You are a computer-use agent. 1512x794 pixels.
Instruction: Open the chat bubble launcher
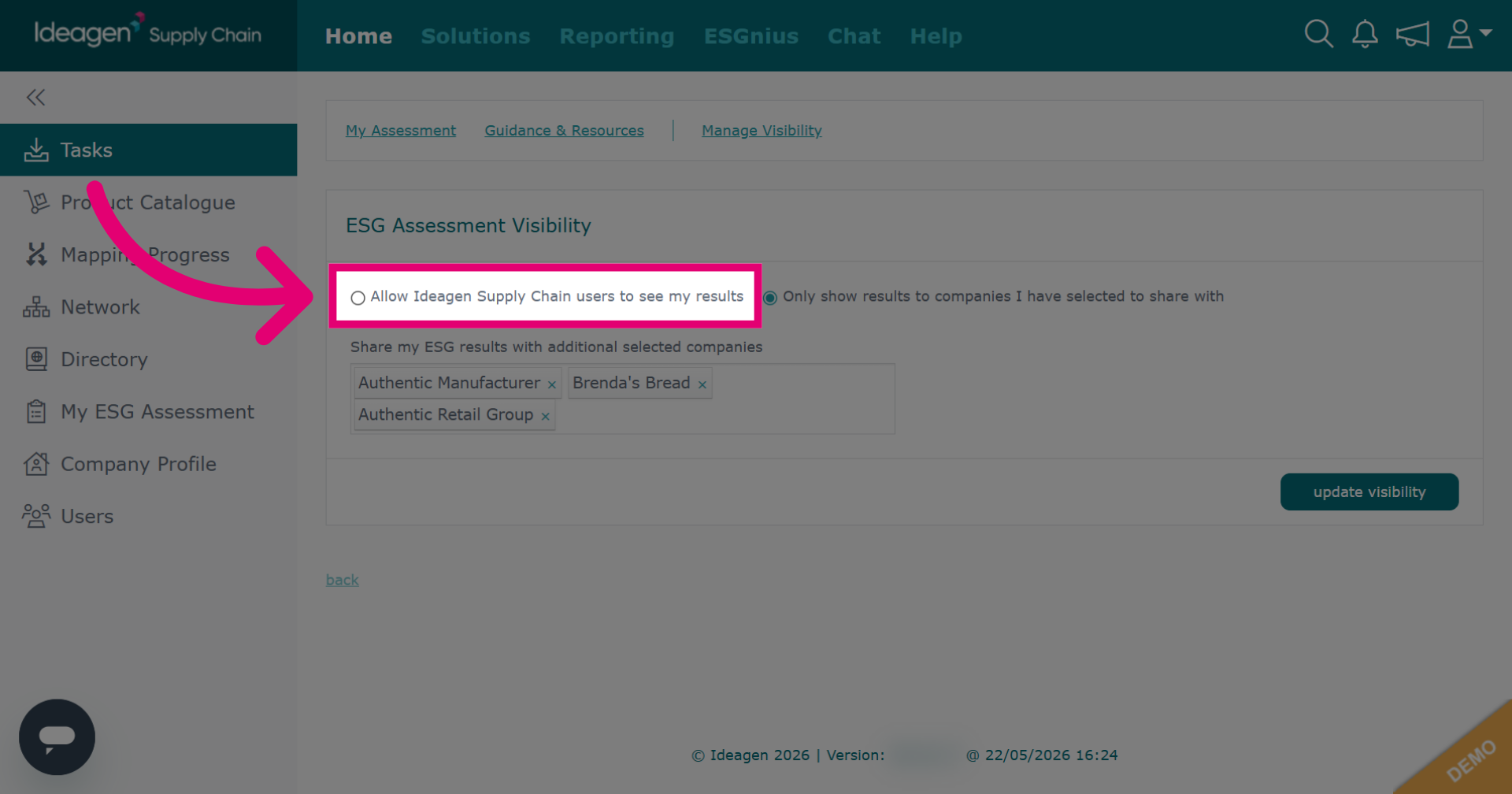point(57,737)
